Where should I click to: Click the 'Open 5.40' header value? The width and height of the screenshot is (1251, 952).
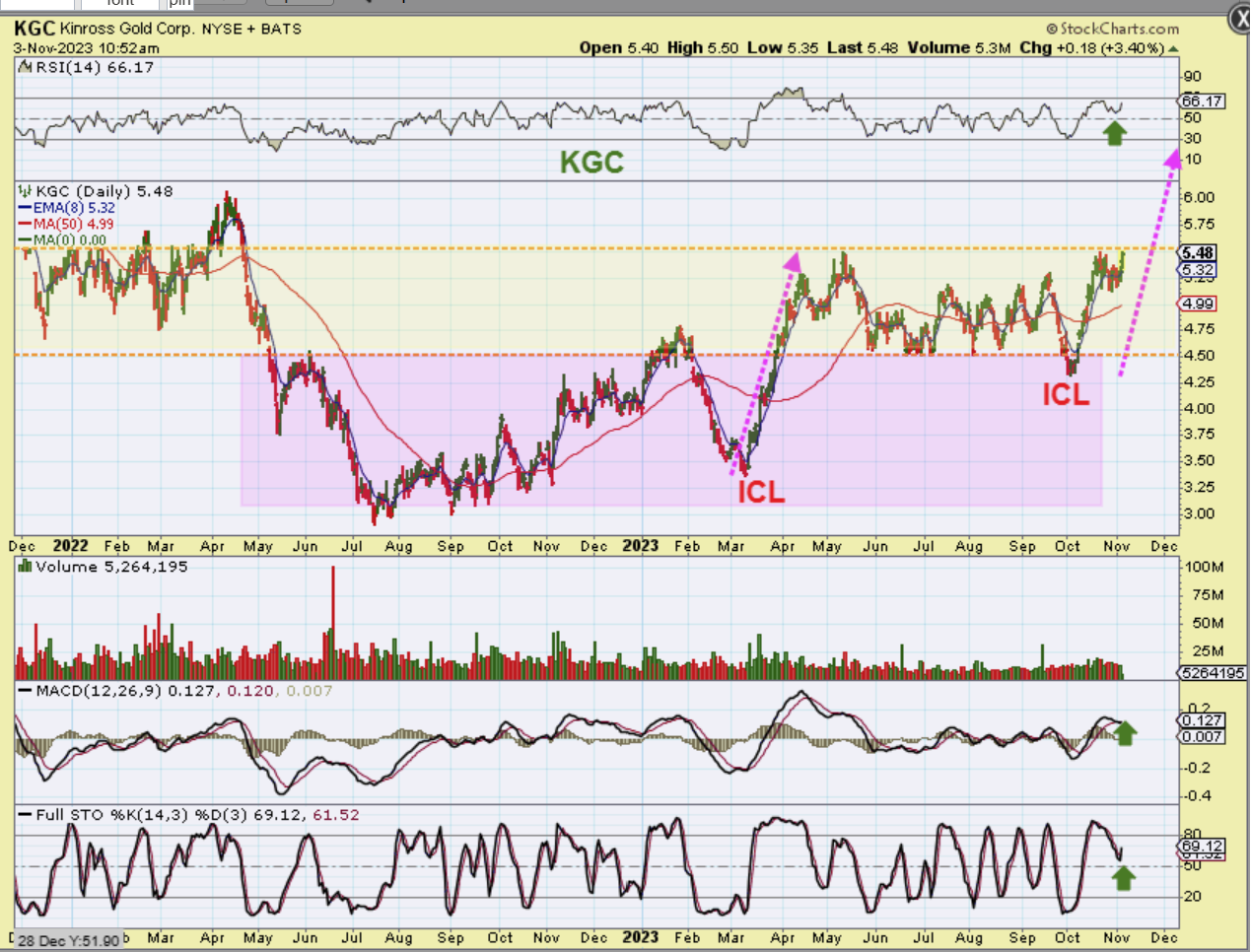coord(618,47)
